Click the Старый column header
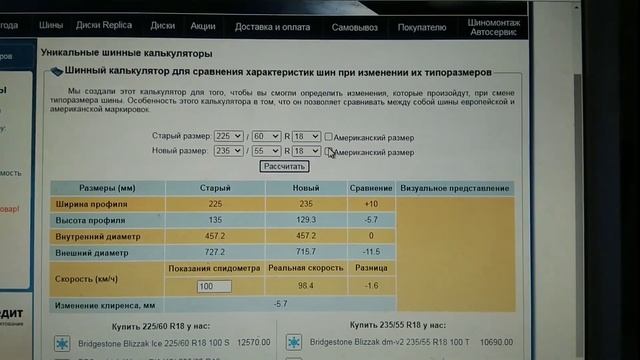The width and height of the screenshot is (640, 360). (x=215, y=188)
